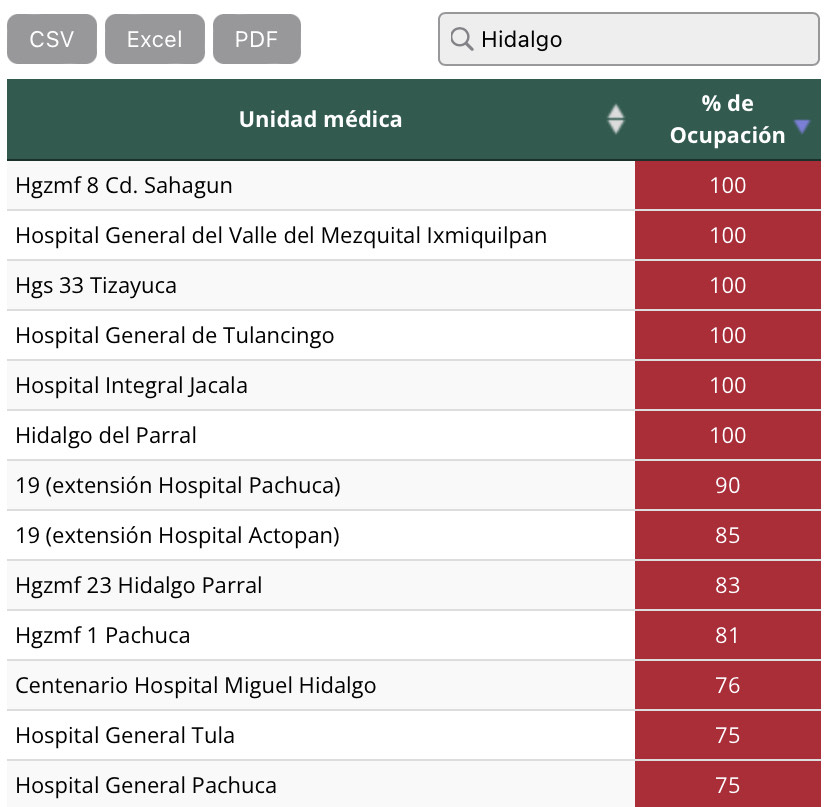Click the Hgs 33 Tizayuca row

tap(96, 285)
